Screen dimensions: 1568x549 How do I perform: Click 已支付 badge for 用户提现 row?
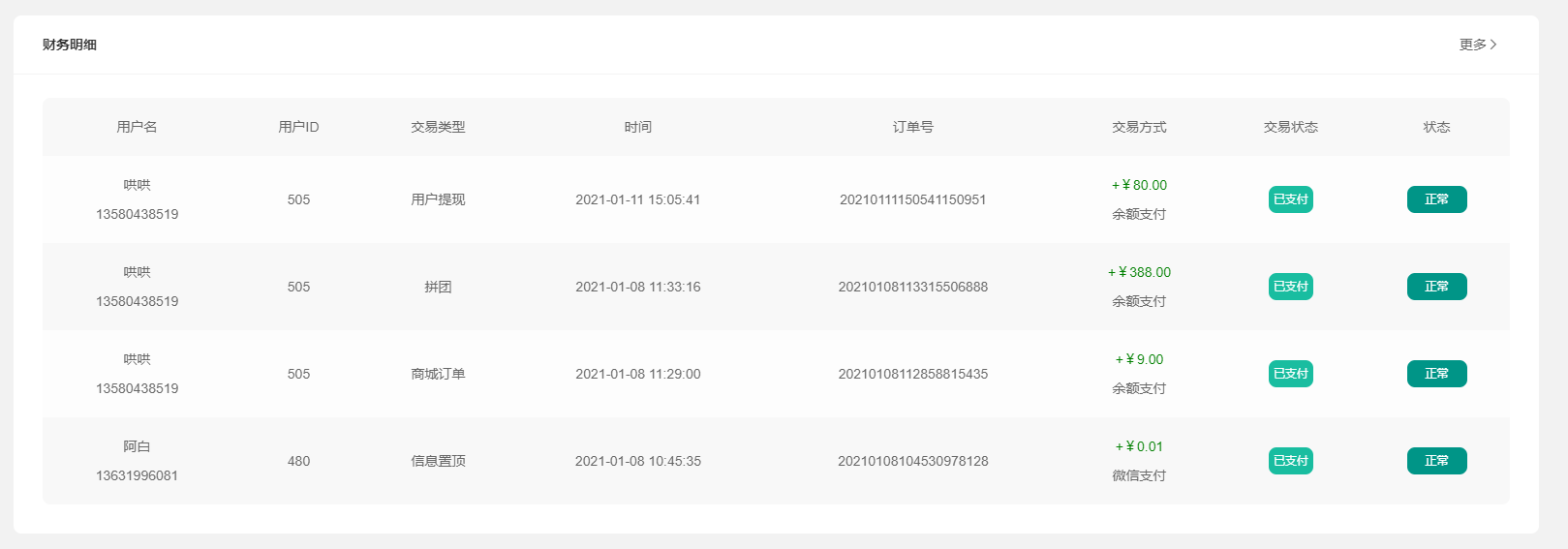1290,199
